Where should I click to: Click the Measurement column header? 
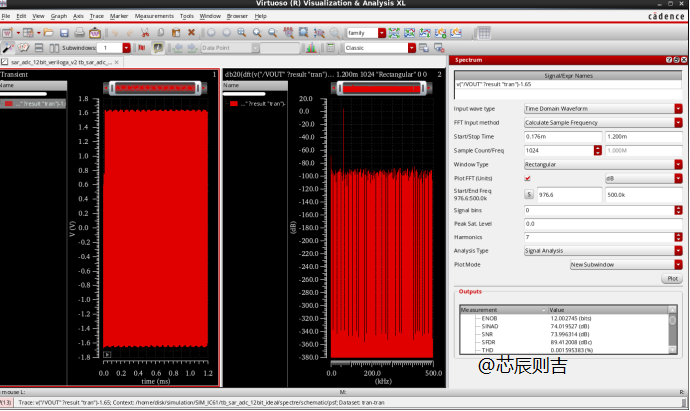click(x=503, y=310)
